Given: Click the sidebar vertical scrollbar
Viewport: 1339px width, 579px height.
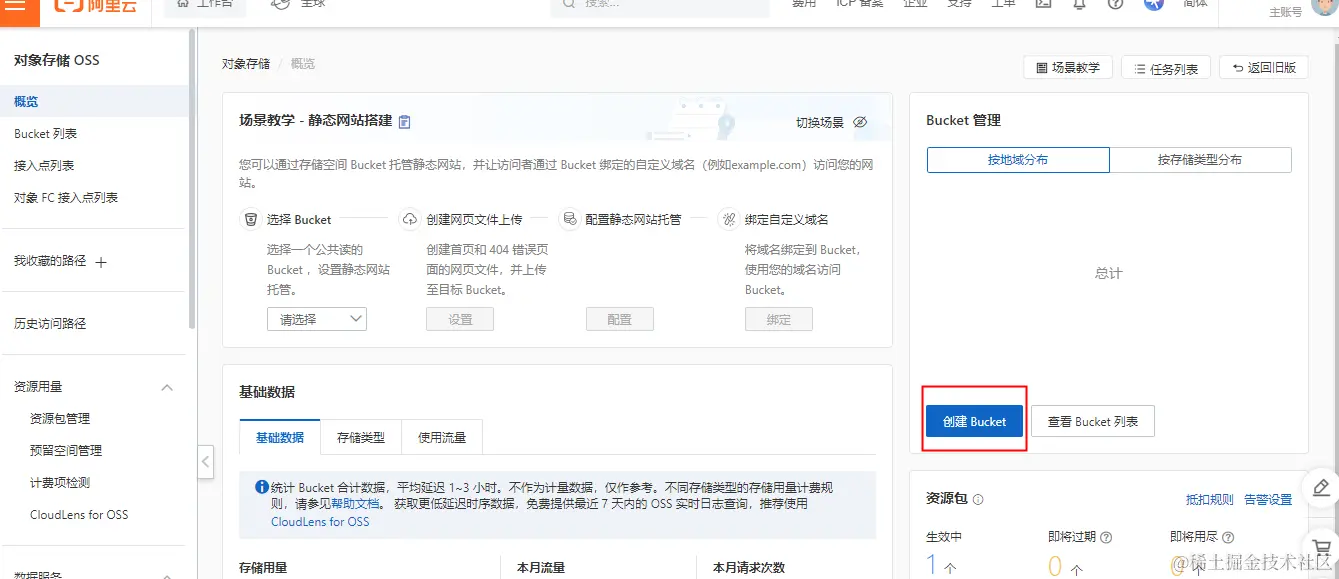Looking at the screenshot, I should 191,179.
